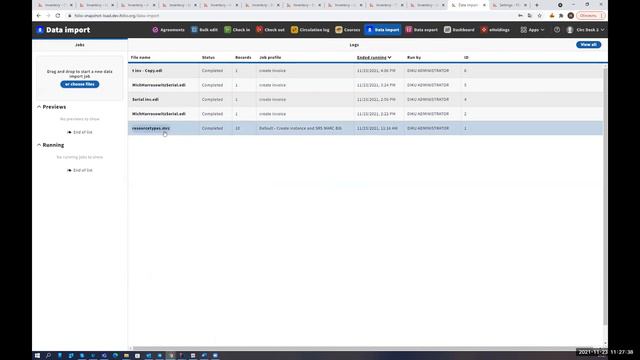Open the 'inv - Copy.edi' log entry
Screen dimensions: 640x360
click(x=147, y=71)
